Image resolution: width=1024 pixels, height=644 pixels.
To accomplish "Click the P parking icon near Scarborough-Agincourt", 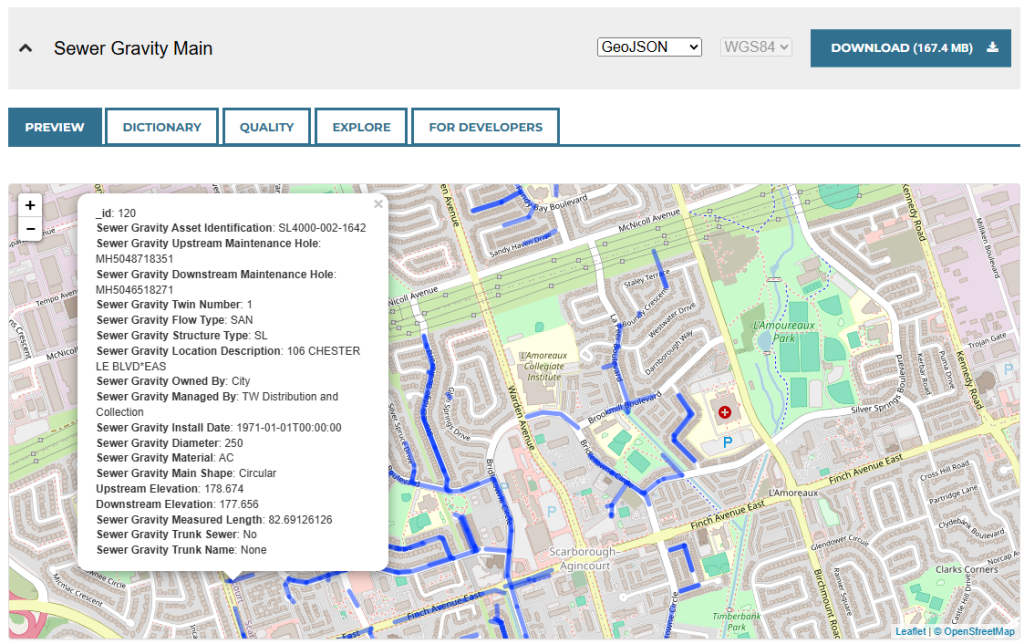I will pyautogui.click(x=552, y=511).
